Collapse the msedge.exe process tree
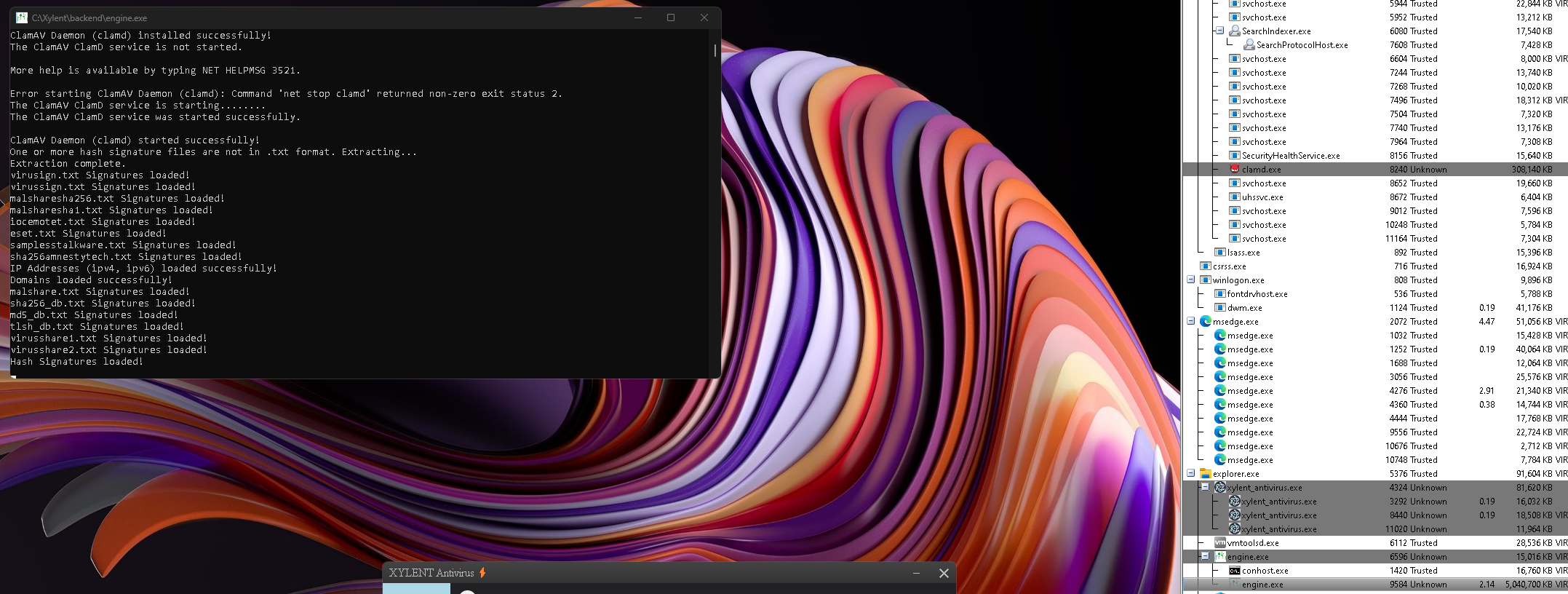The image size is (1568, 594). (x=1191, y=321)
